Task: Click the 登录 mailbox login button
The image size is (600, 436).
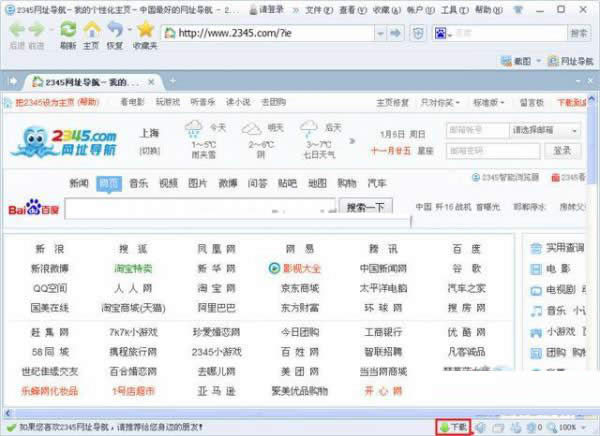Action: pos(562,151)
